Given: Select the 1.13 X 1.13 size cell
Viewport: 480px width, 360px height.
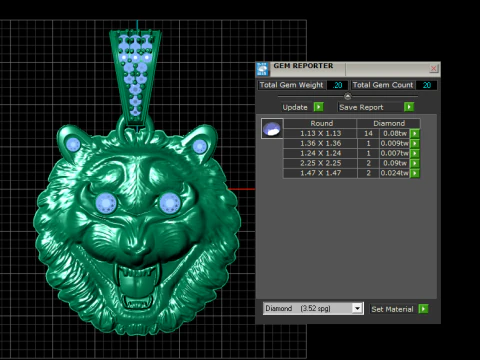Looking at the screenshot, I should (x=320, y=133).
